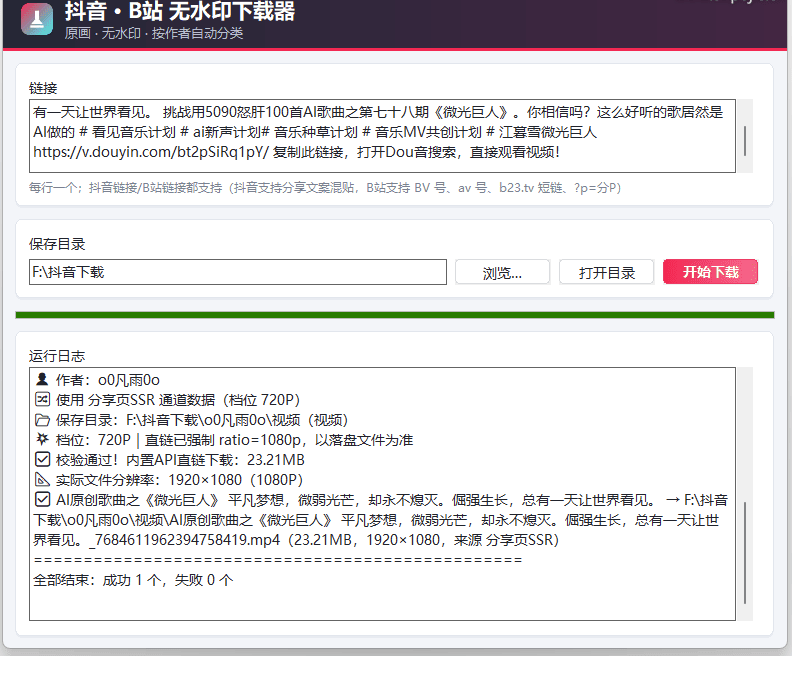Viewport: 792px width, 682px height.
Task: Click the spark icon beside 档位 720P line
Action: 42,440
